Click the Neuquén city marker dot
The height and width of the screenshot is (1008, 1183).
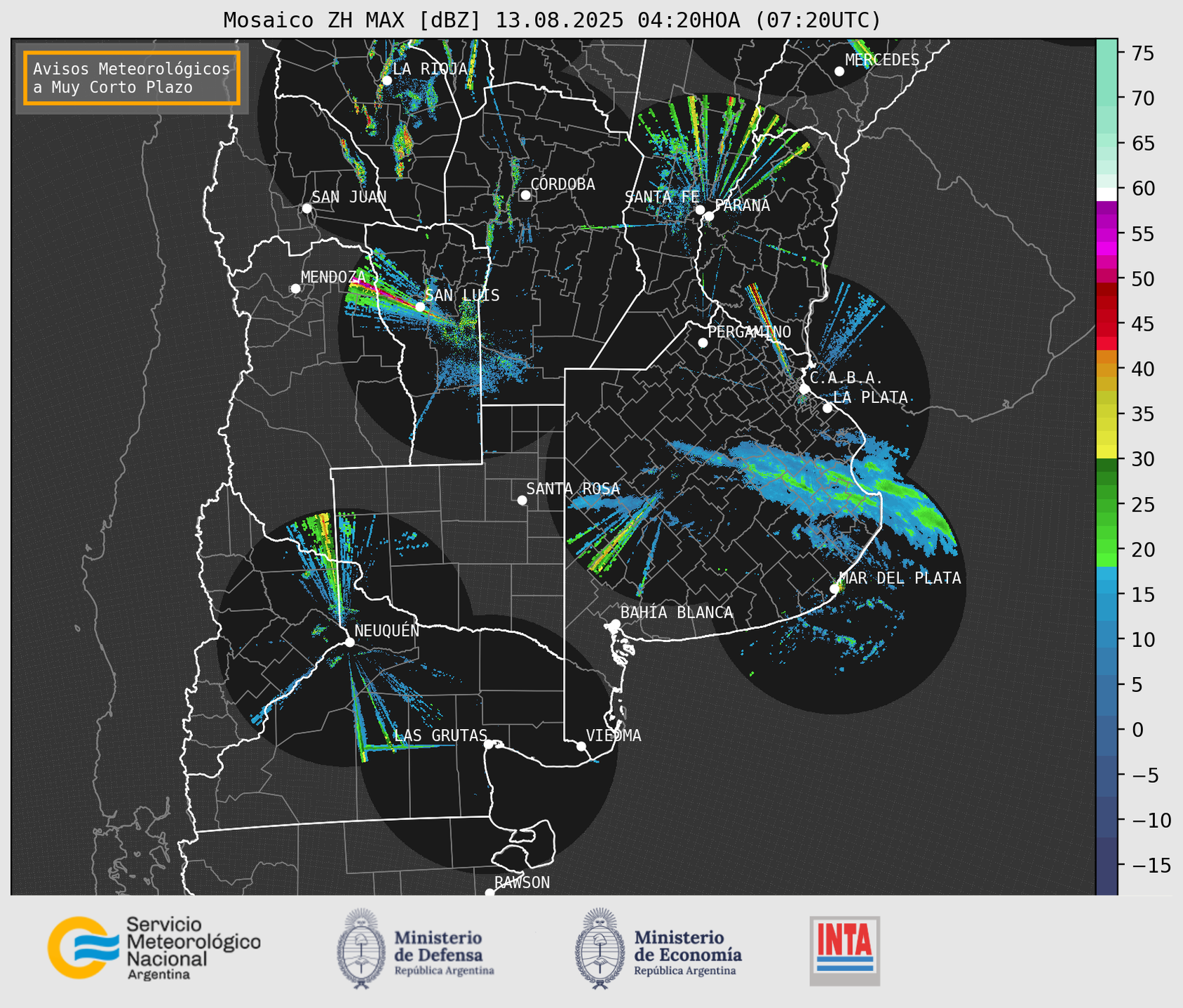(349, 642)
